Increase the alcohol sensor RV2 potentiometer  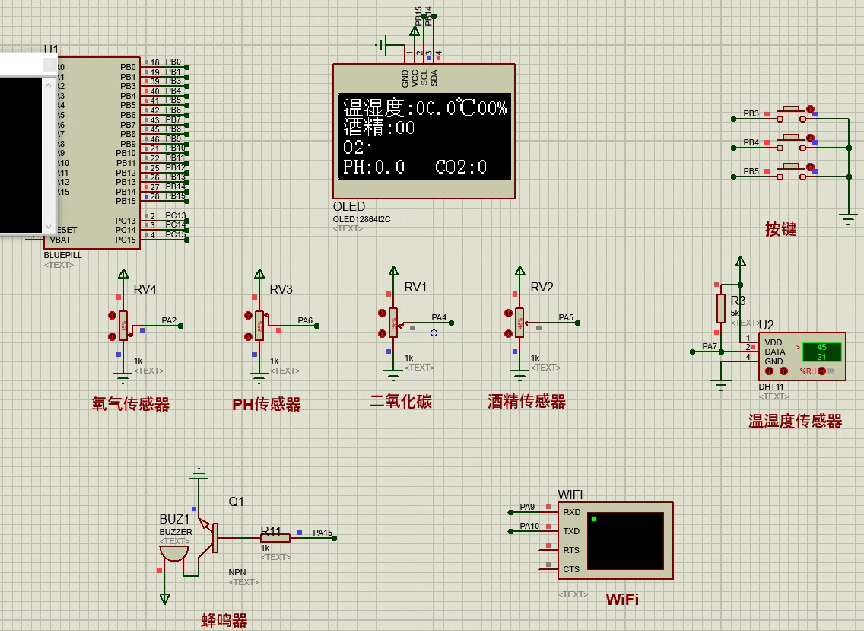tap(506, 314)
